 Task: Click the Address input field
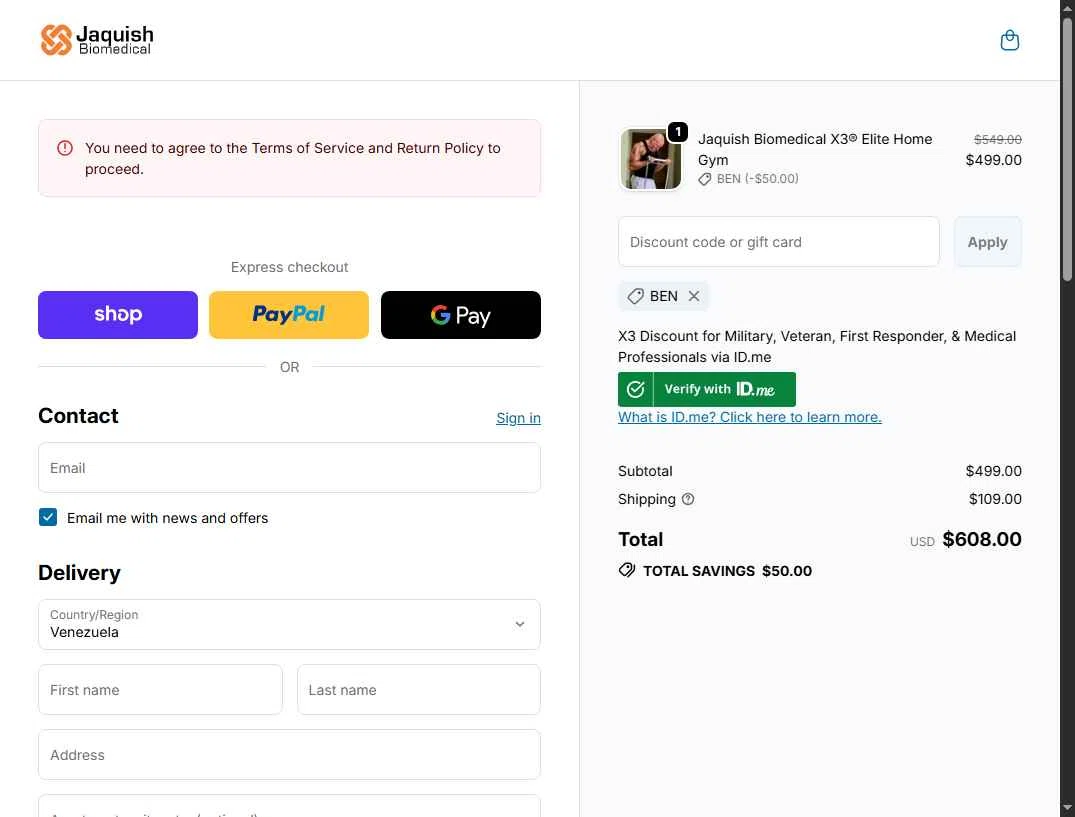point(289,755)
